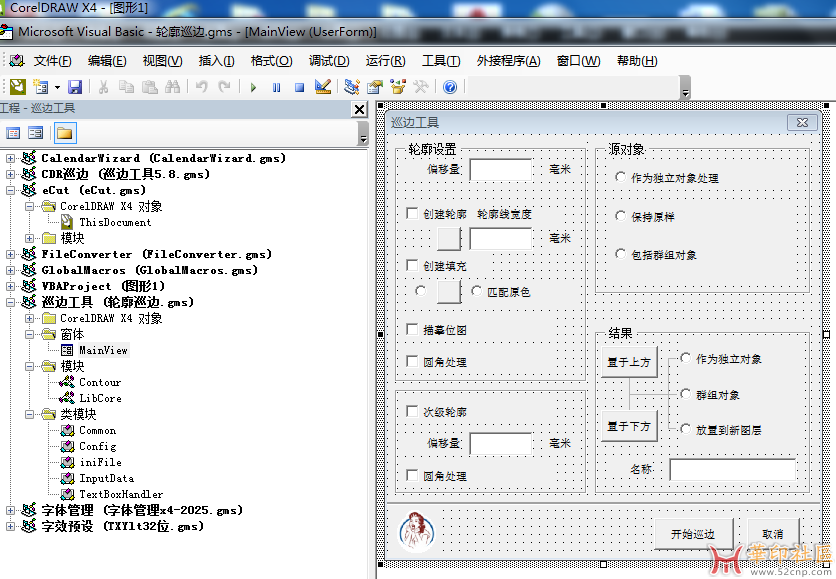This screenshot has width=836, height=579.
Task: Open the Toolbox wrench icon
Action: coord(421,86)
